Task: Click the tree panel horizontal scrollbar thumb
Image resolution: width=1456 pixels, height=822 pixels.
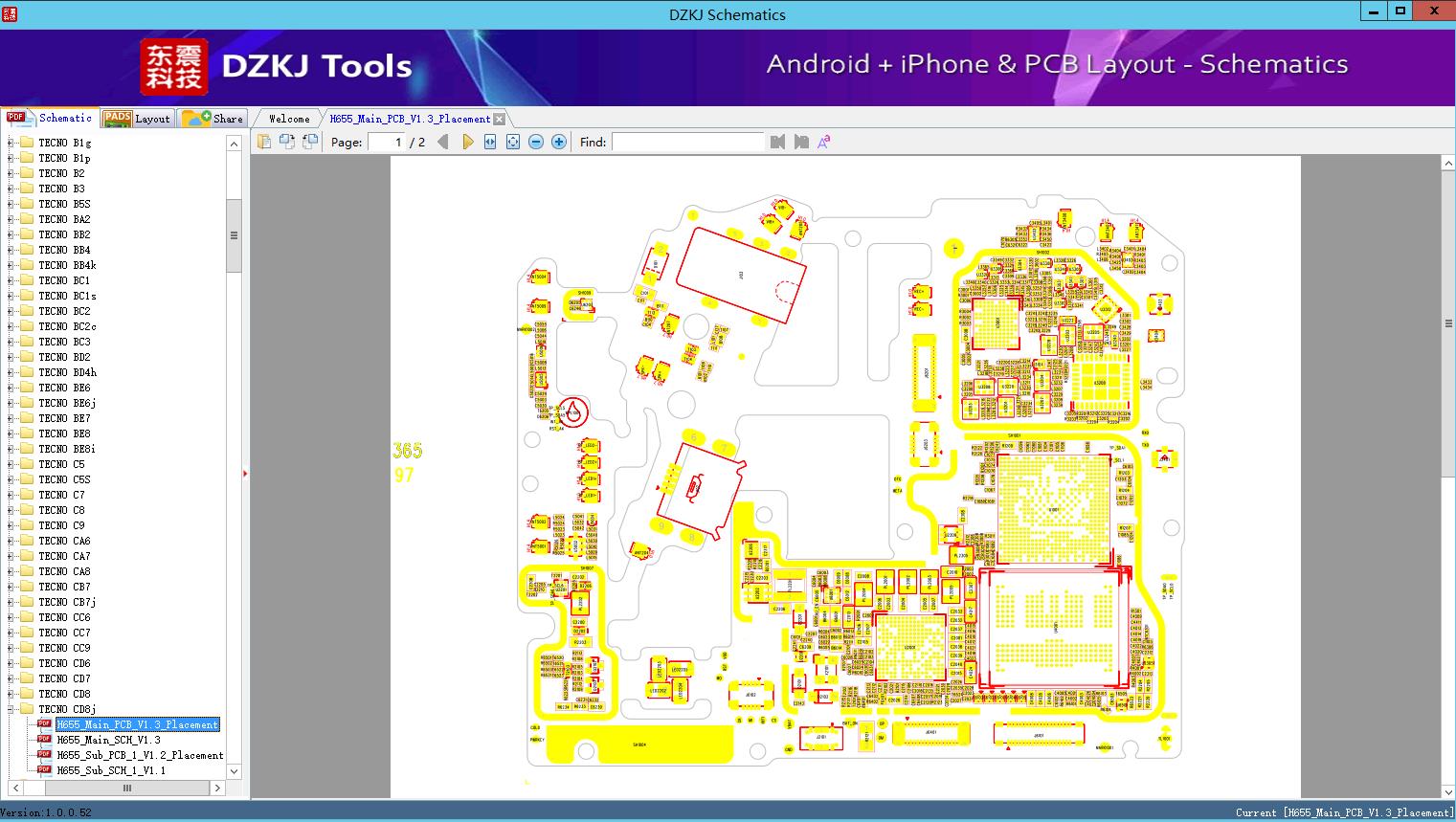Action: pos(127,788)
